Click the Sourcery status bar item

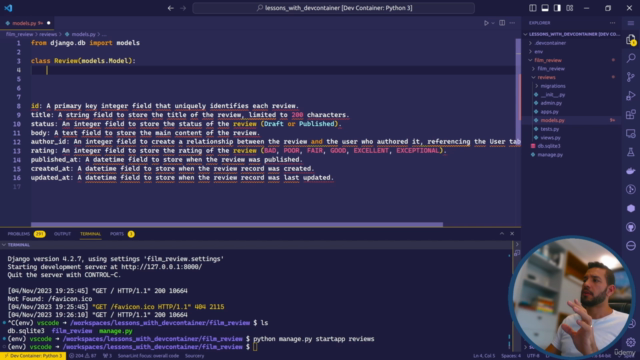[x=194, y=356]
